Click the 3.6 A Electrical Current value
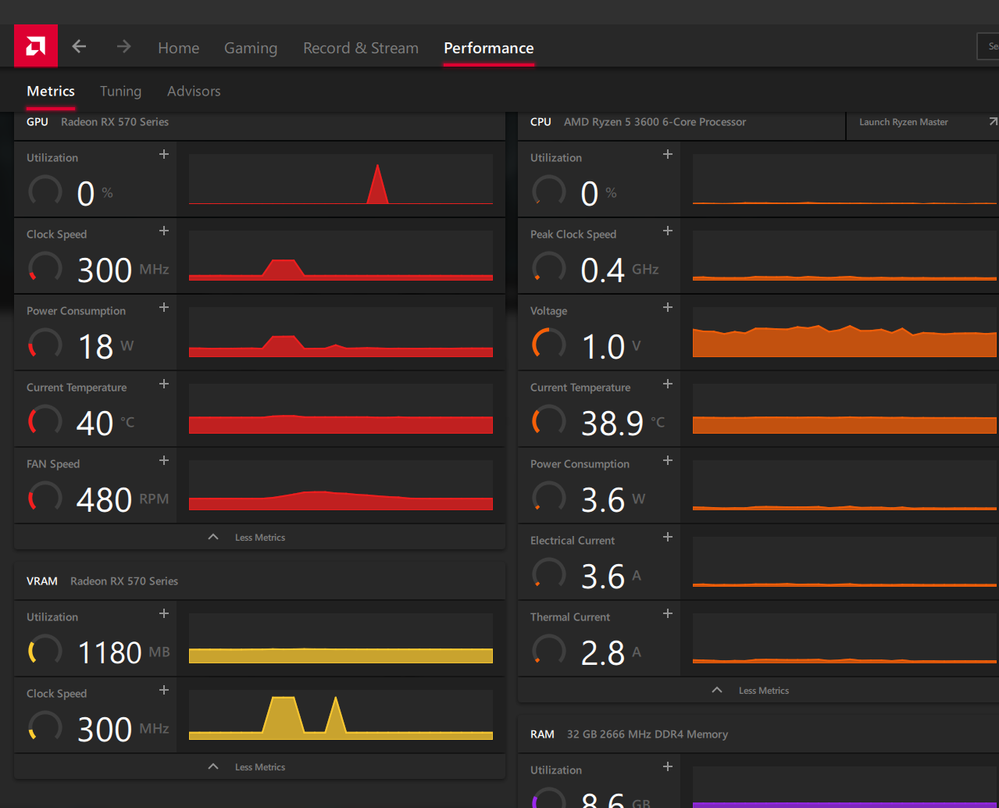This screenshot has height=808, width=999. pos(610,576)
